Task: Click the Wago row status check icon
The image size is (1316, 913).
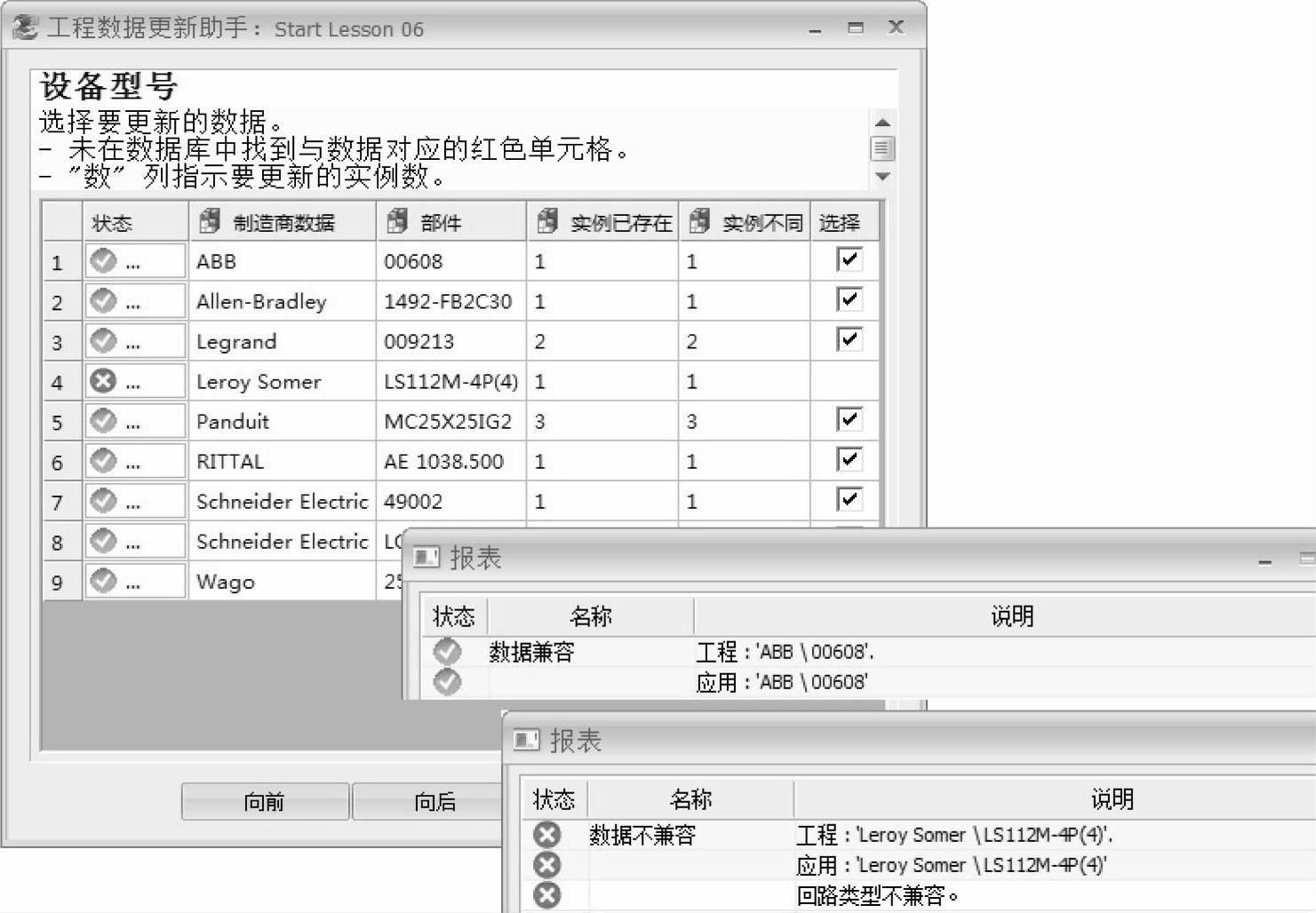Action: (x=104, y=581)
